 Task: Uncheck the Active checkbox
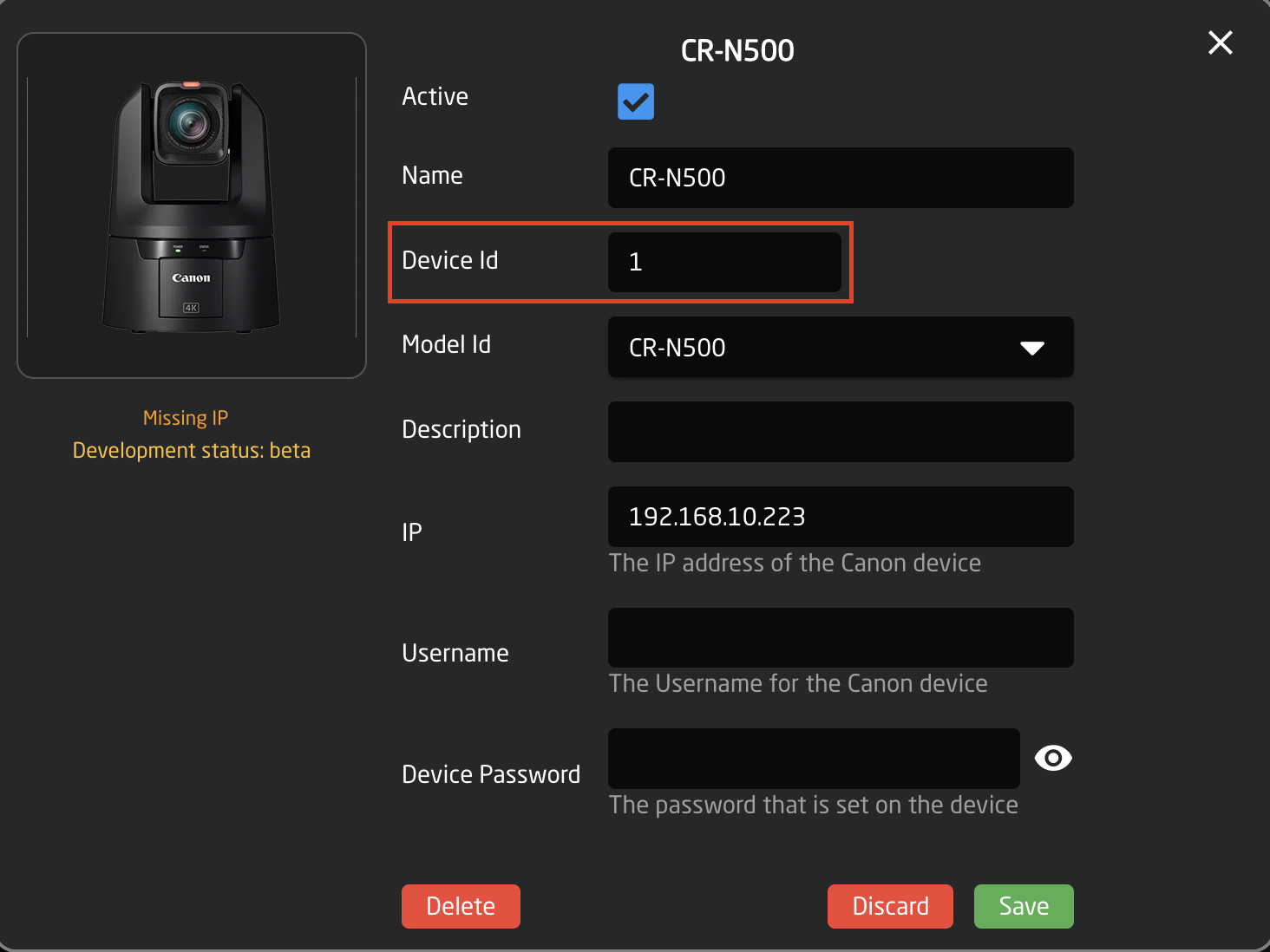click(636, 101)
